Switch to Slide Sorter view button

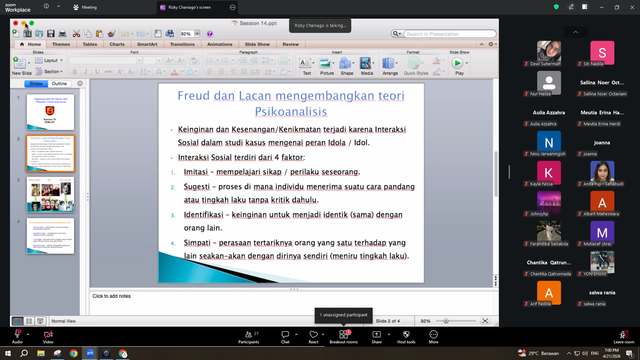29,321
